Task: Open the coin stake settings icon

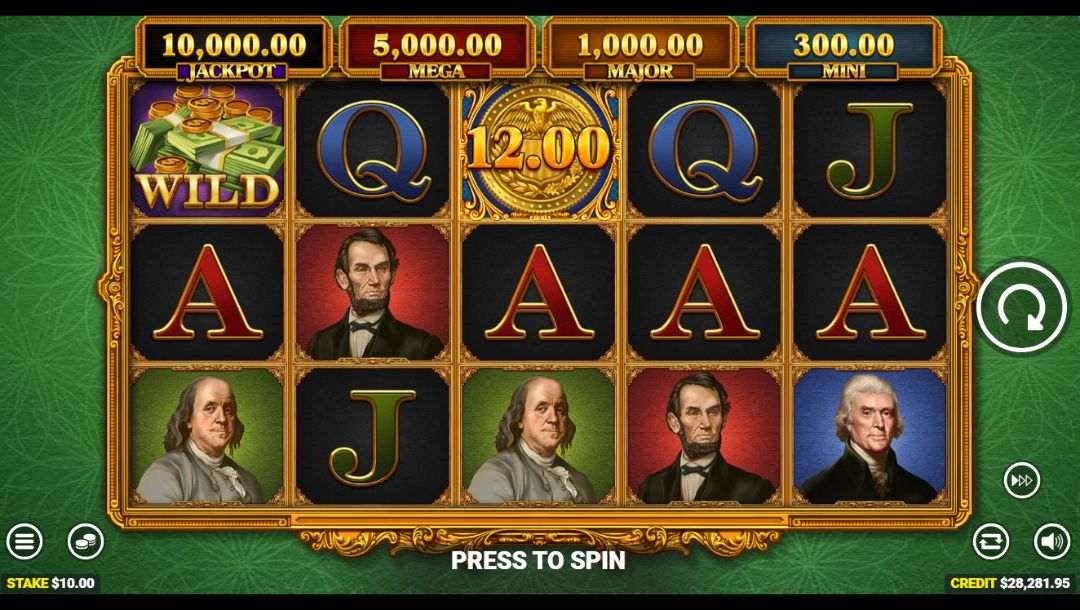Action: click(x=85, y=541)
